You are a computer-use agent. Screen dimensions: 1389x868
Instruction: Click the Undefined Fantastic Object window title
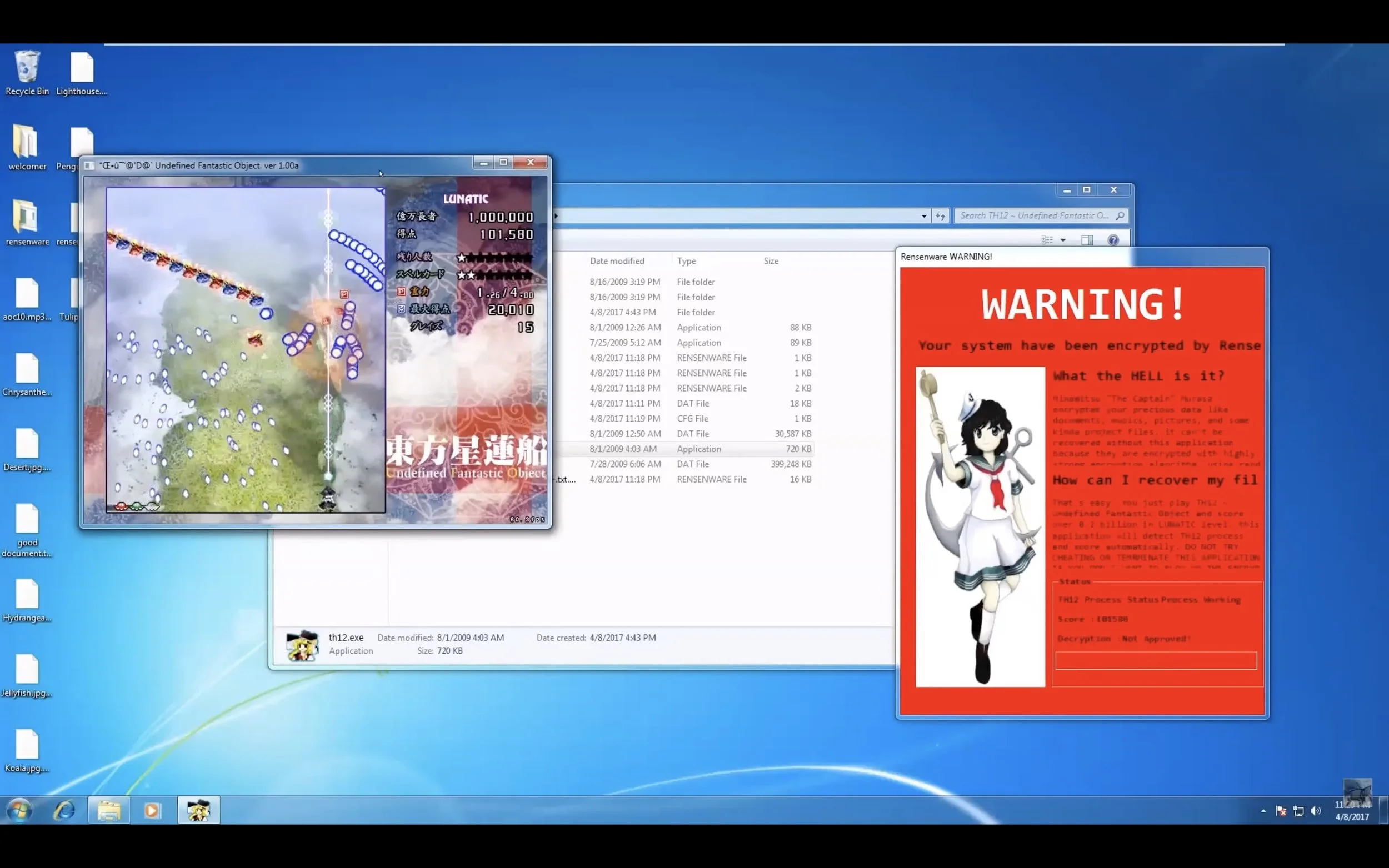click(x=199, y=165)
